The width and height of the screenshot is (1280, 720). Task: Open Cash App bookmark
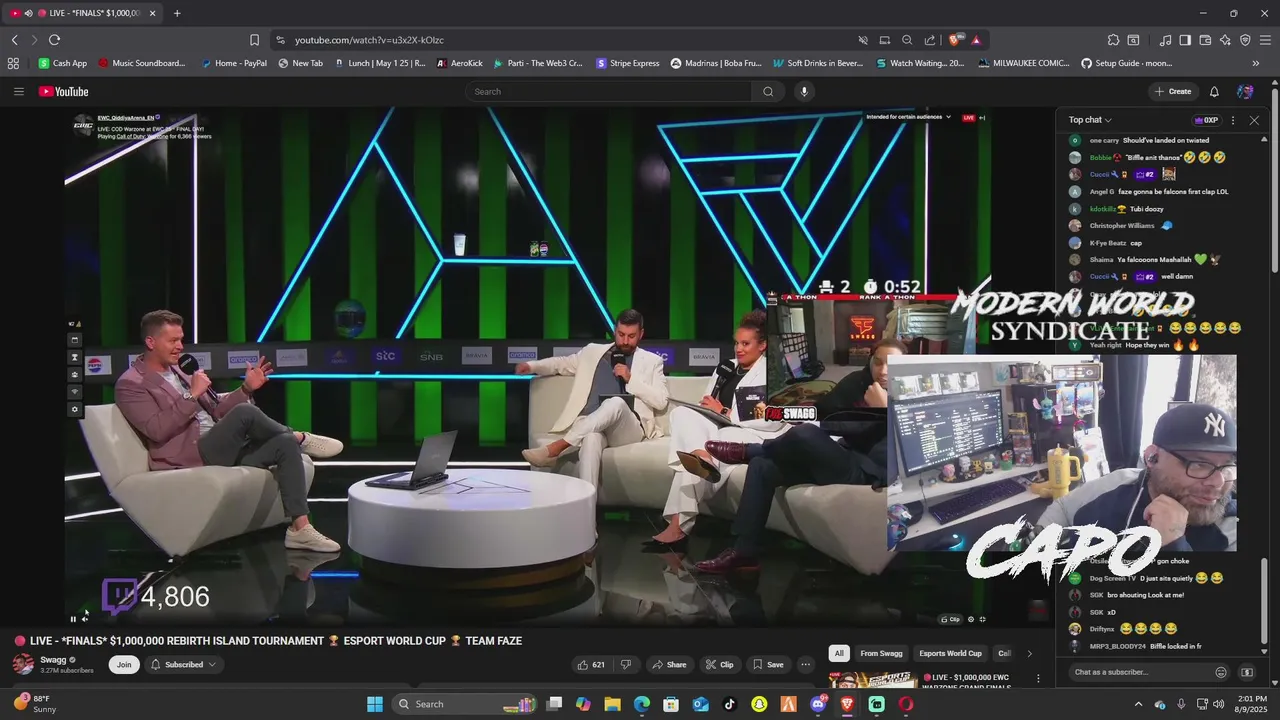(x=63, y=63)
